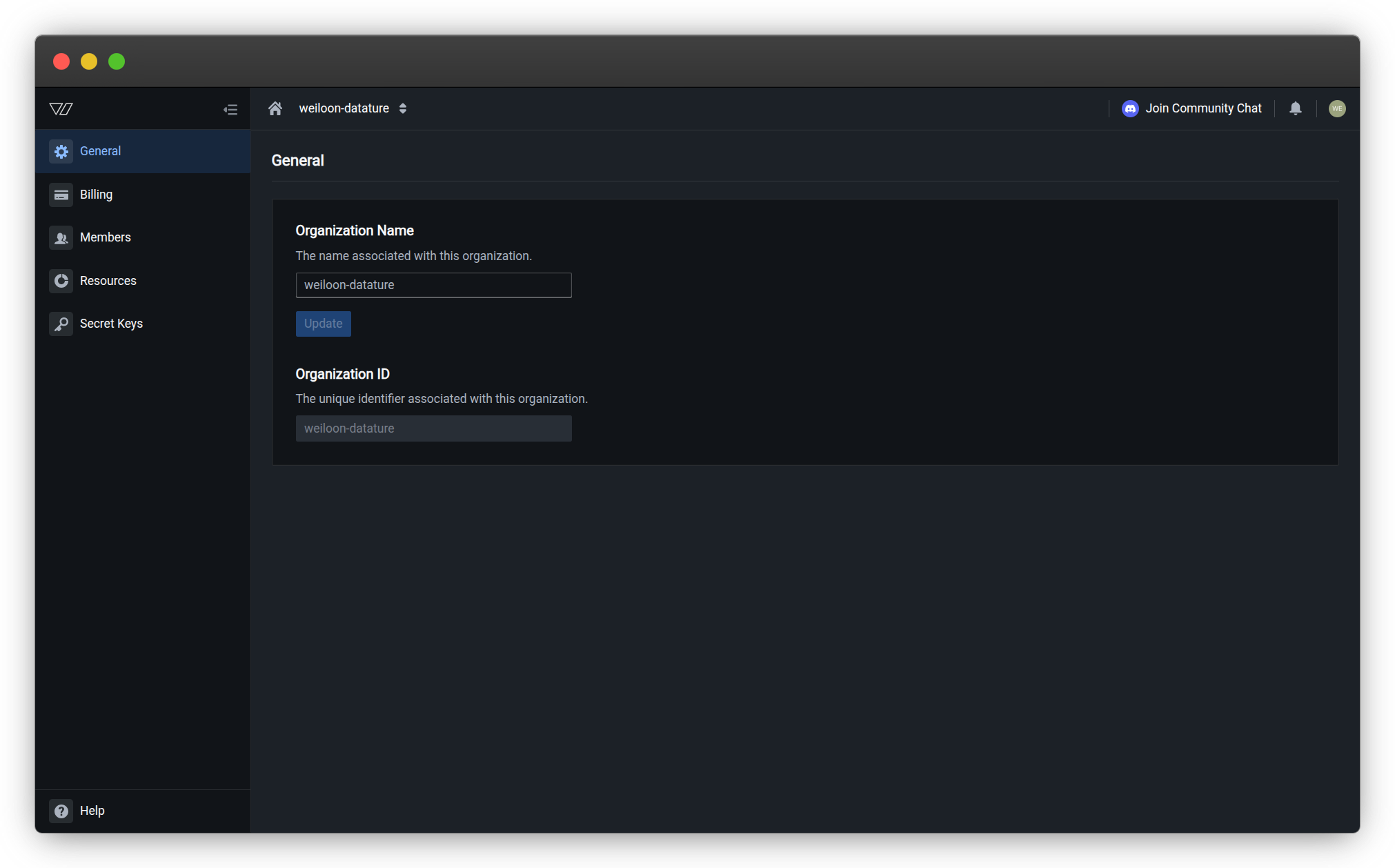Open the Billing section
Screen dimensions: 1395x868
96,195
